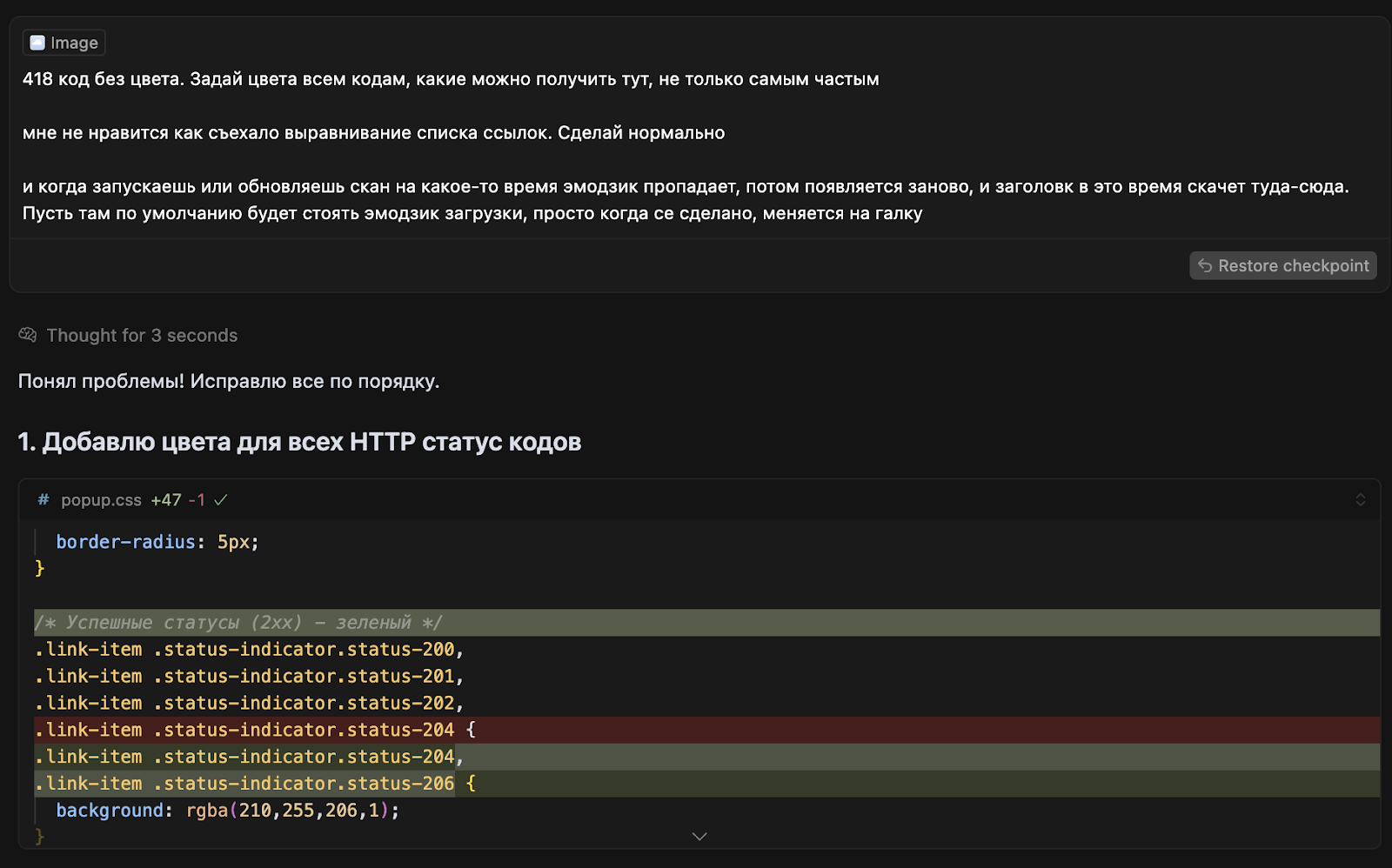Open the attached Image chip

click(64, 43)
